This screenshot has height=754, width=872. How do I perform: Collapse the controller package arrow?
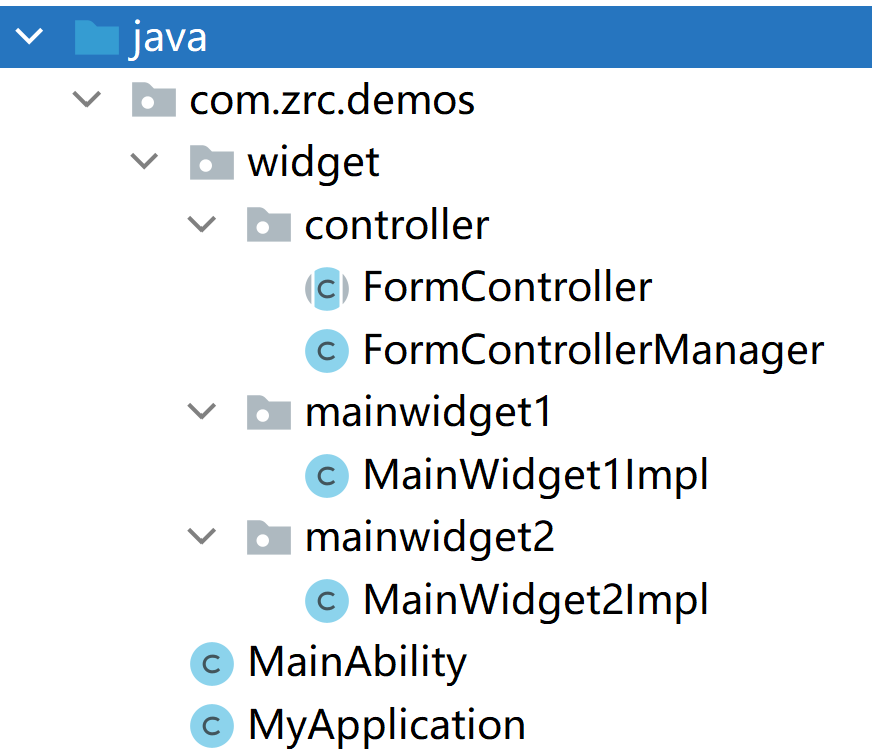pos(203,225)
